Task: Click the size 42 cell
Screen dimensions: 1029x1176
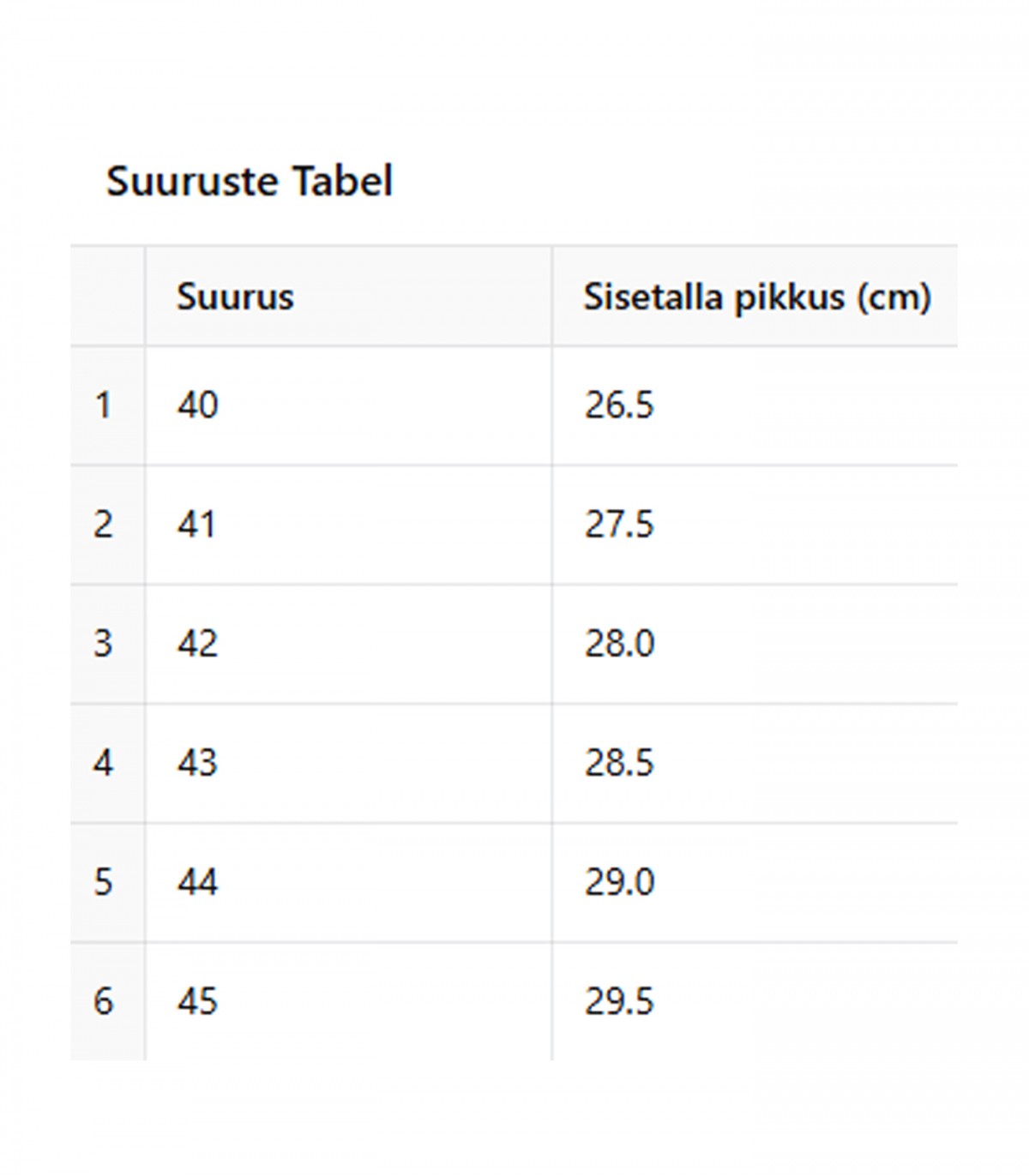Action: click(x=348, y=644)
